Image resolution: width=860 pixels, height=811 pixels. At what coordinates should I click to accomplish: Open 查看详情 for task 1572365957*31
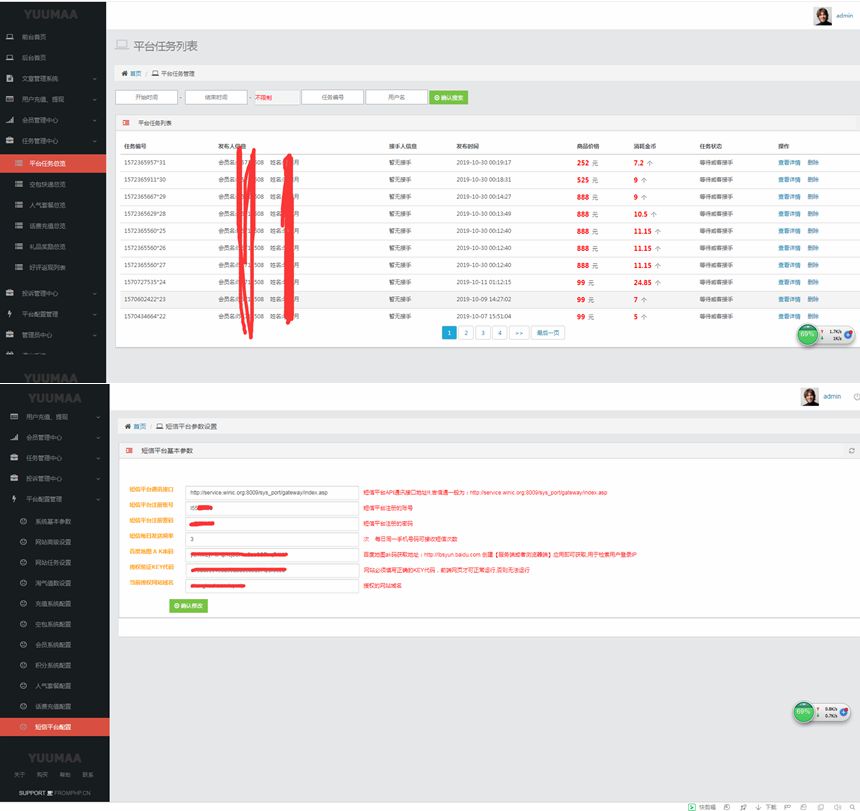tap(789, 162)
